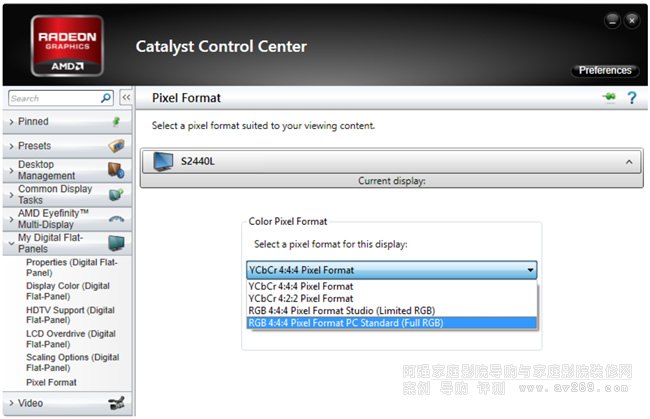Click the Presets icon in sidebar
This screenshot has height=419, width=650.
pyautogui.click(x=116, y=146)
